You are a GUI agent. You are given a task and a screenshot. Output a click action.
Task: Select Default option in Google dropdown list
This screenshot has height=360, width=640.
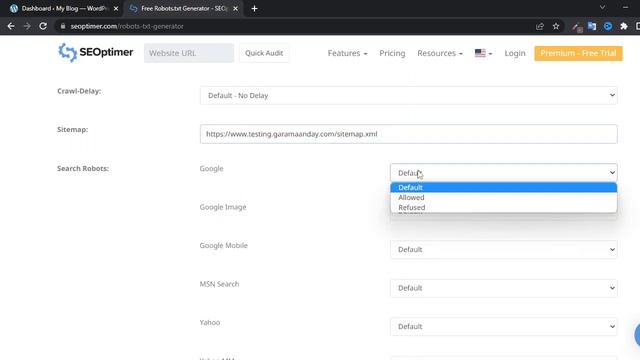[504, 187]
